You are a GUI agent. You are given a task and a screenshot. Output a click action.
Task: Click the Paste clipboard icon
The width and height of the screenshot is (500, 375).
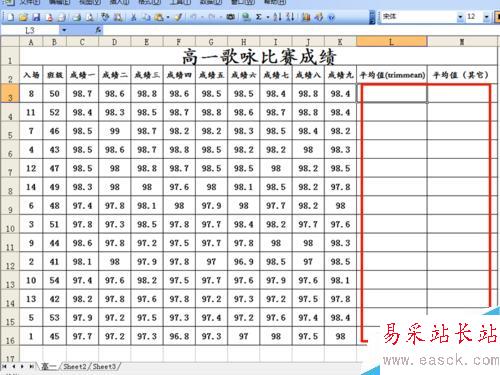[x=159, y=17]
